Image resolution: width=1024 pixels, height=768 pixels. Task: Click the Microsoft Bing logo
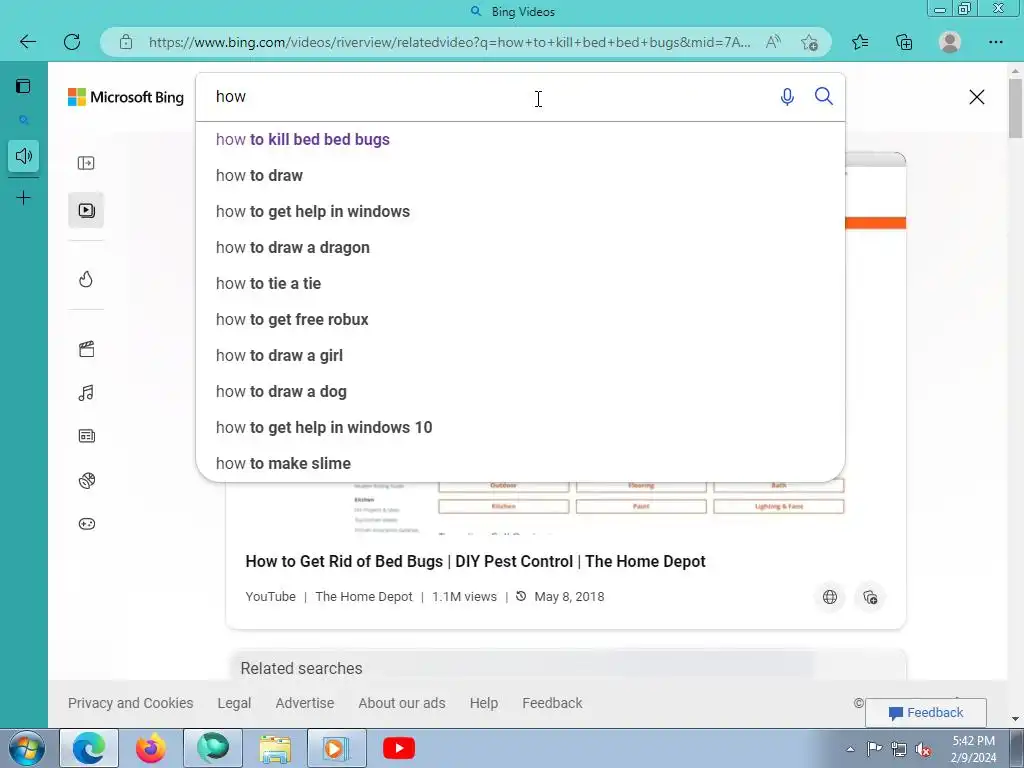(126, 97)
